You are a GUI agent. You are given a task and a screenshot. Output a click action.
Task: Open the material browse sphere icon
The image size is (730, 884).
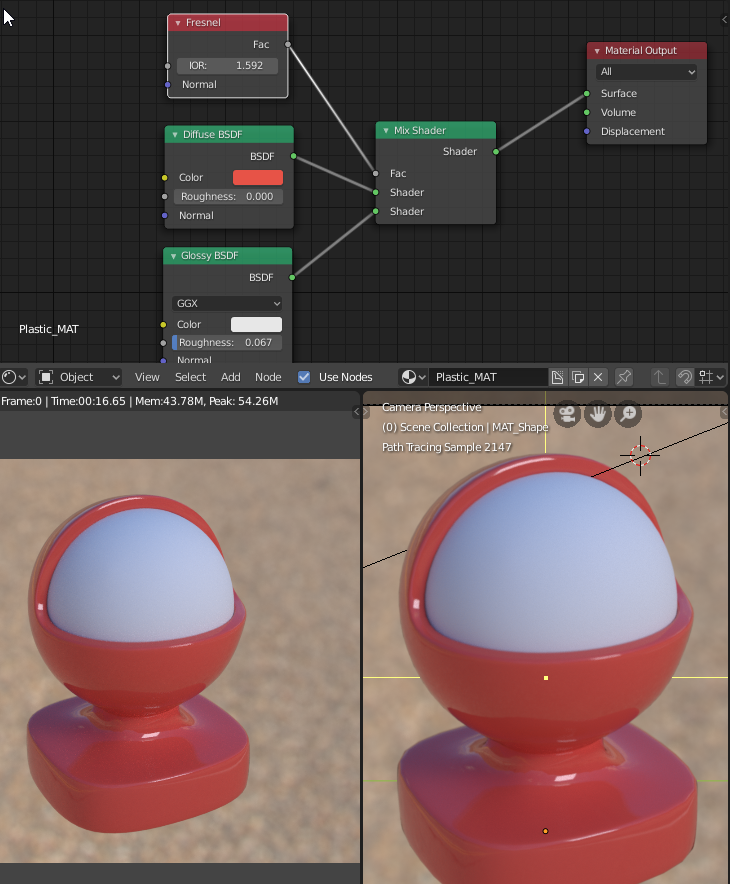[x=413, y=377]
